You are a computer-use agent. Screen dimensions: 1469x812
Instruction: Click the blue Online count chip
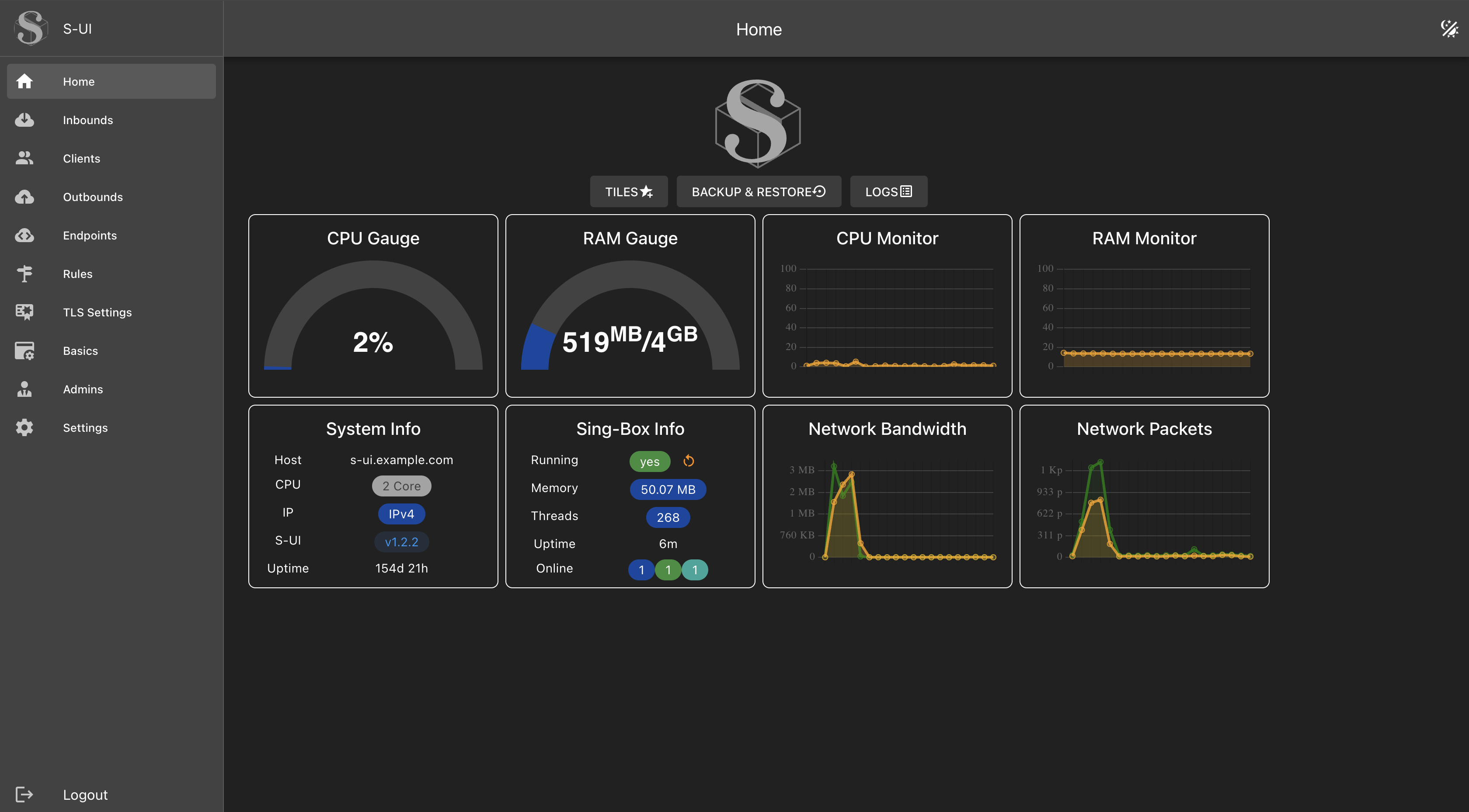click(x=641, y=569)
